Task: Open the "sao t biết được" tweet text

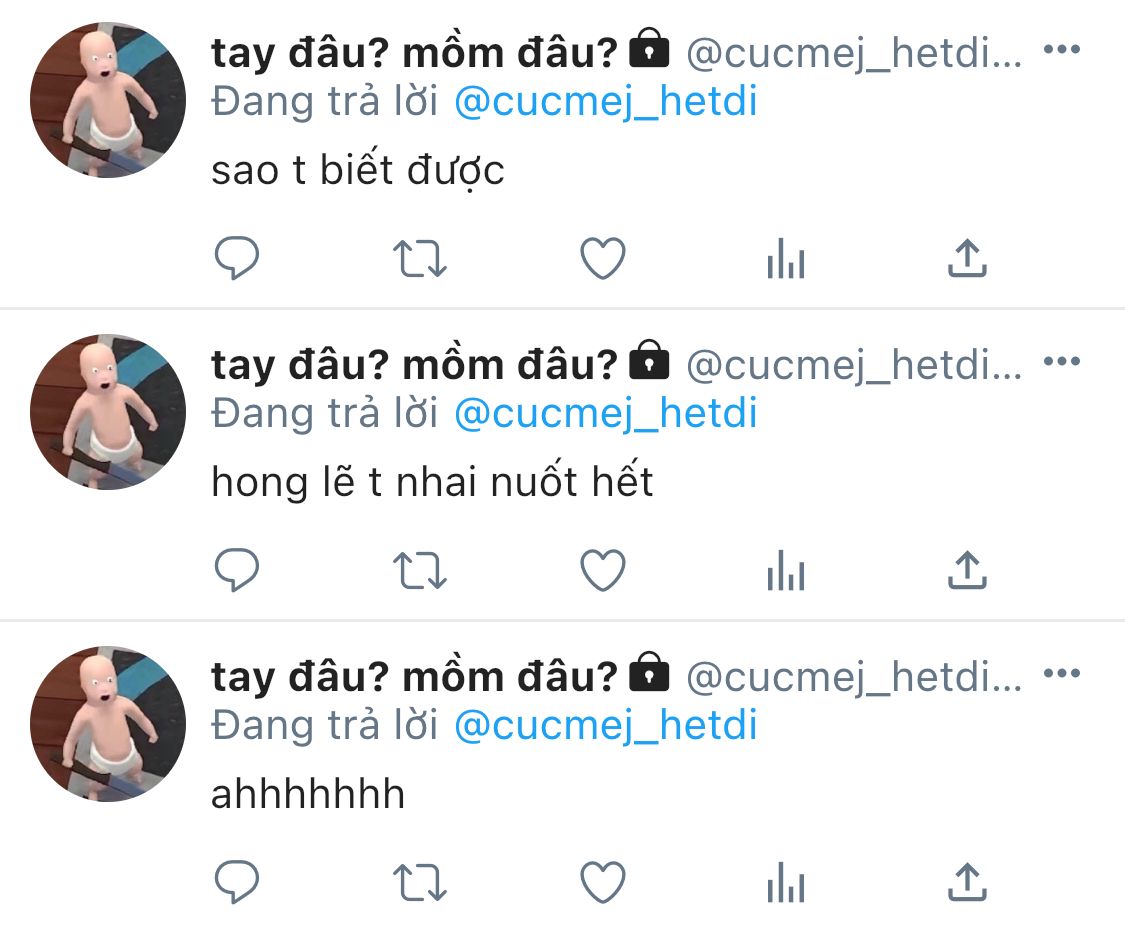Action: click(x=357, y=171)
